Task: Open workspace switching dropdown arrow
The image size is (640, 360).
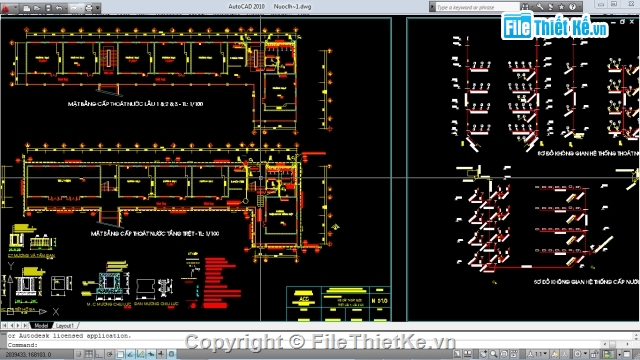Action: coord(586,354)
